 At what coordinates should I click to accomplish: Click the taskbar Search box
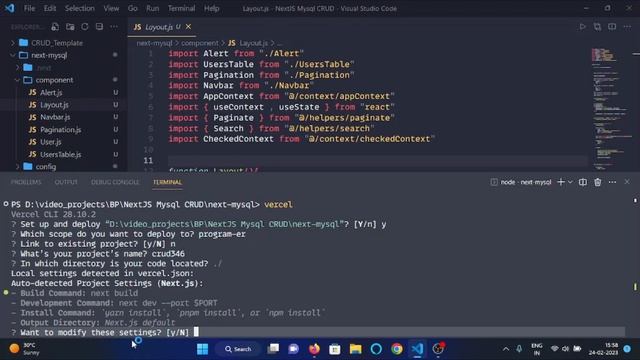tap(238, 349)
